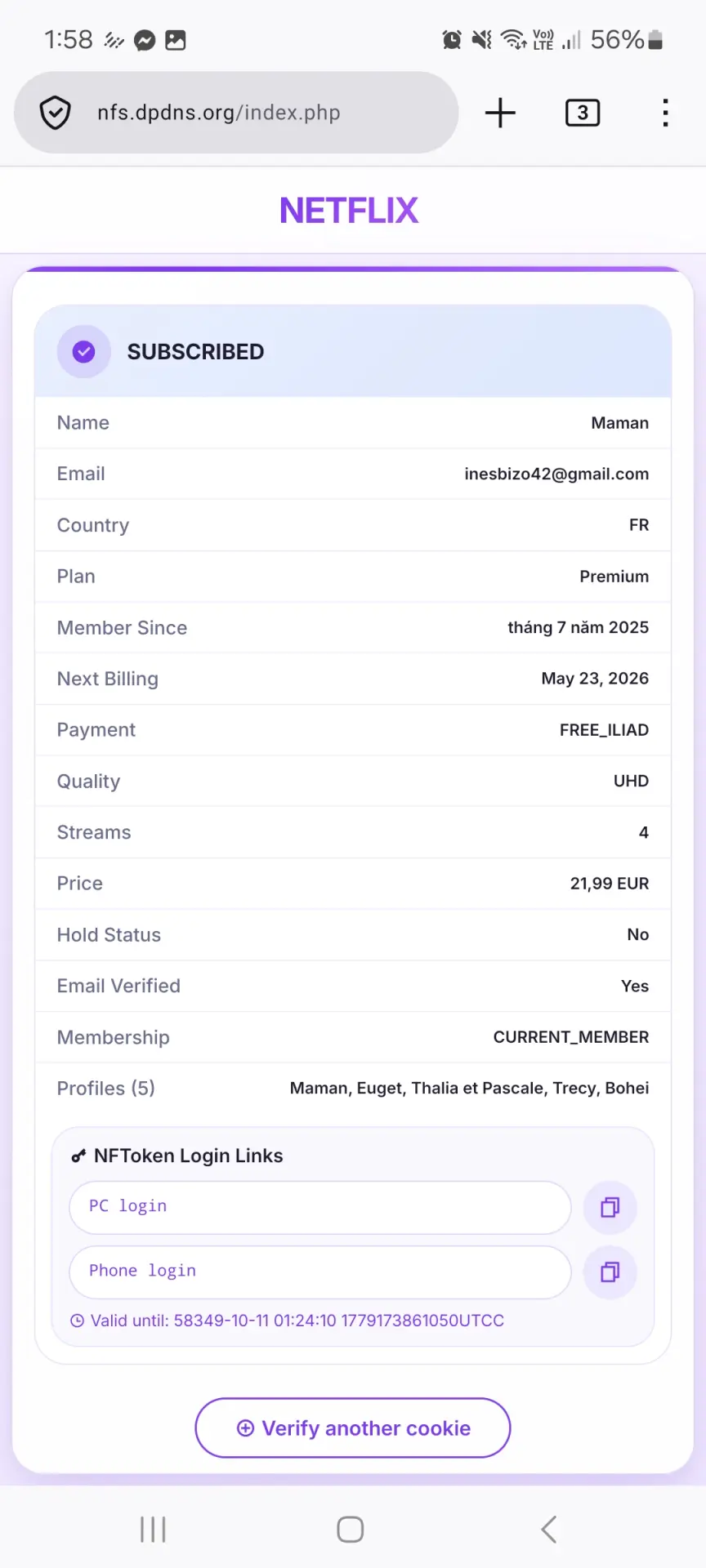Tap the Android back navigation arrow
706x1568 pixels.
click(x=549, y=1529)
